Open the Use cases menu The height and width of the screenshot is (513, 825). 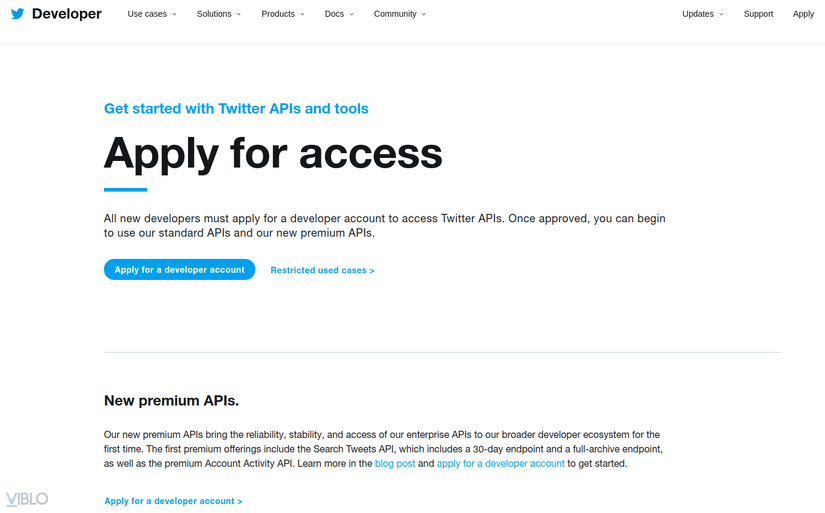(x=152, y=14)
